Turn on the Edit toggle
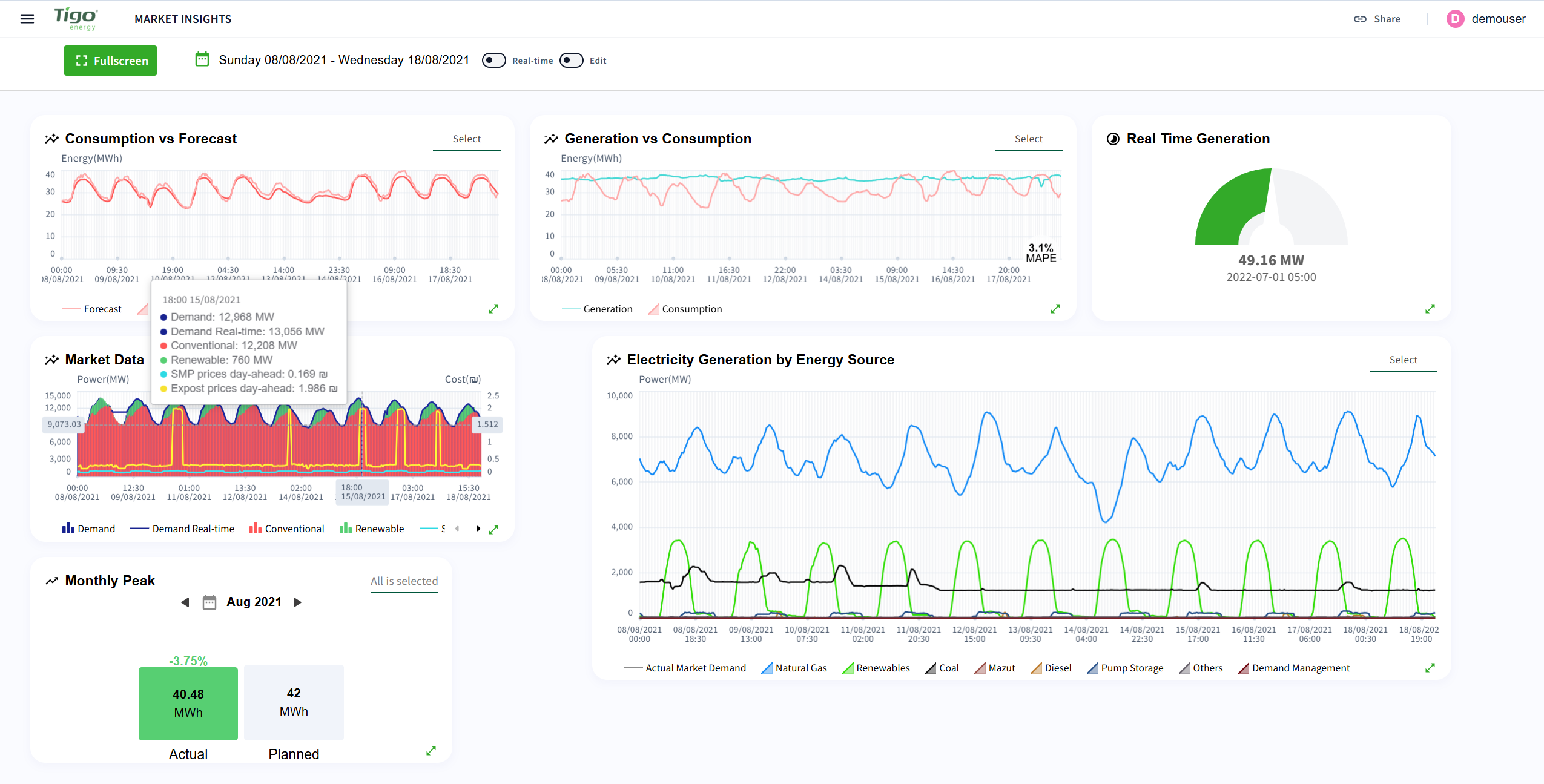 coord(571,61)
